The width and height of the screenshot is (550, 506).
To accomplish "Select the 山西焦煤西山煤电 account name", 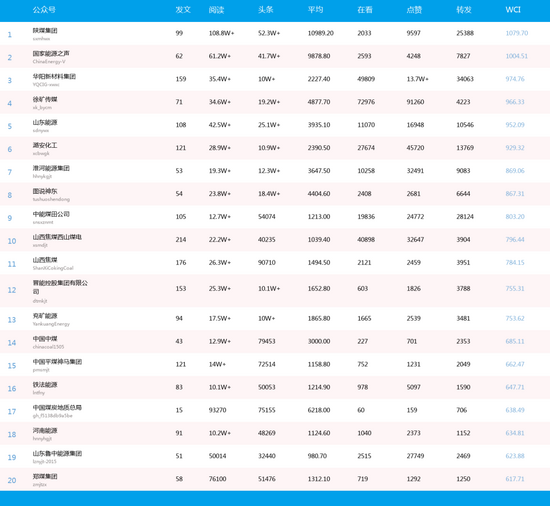I will [x=57, y=237].
